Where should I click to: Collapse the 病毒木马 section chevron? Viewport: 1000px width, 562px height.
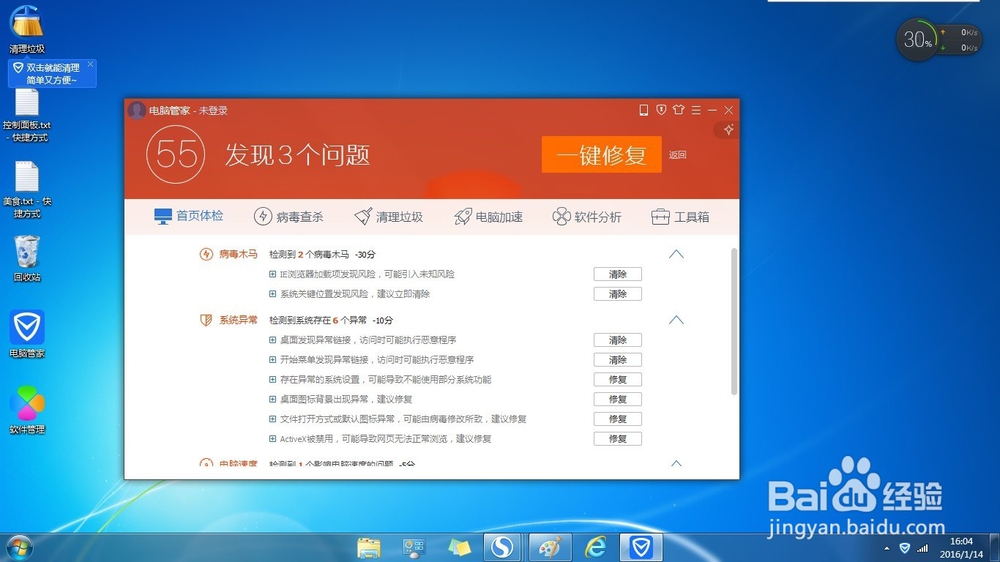pyautogui.click(x=676, y=254)
